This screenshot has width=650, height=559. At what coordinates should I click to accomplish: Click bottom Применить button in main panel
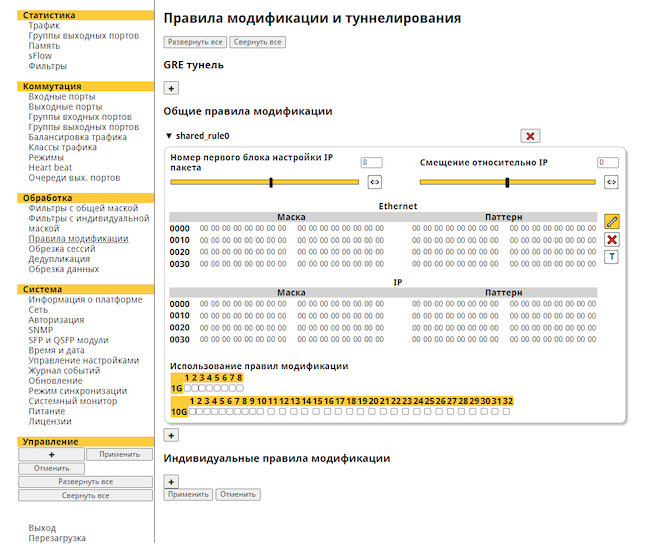coord(188,494)
